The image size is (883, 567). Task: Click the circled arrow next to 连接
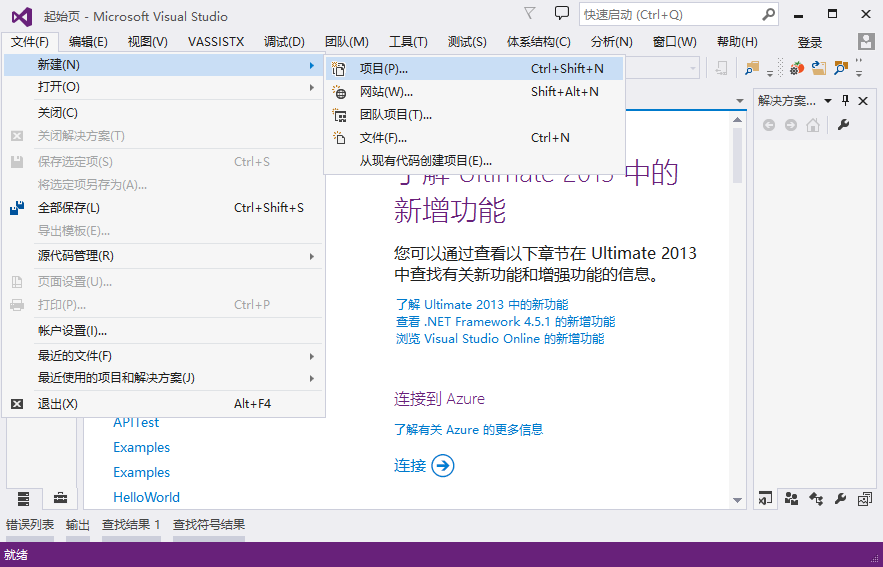coord(443,465)
